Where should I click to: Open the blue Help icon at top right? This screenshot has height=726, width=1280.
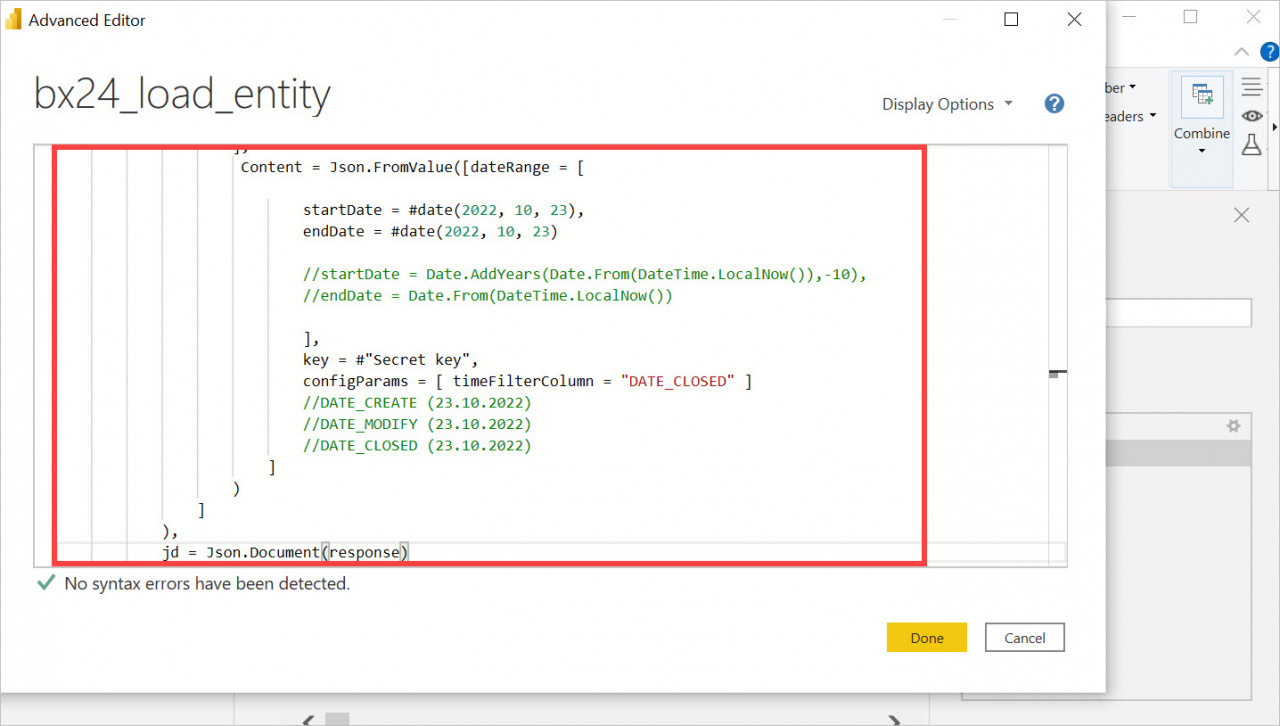(x=1270, y=51)
